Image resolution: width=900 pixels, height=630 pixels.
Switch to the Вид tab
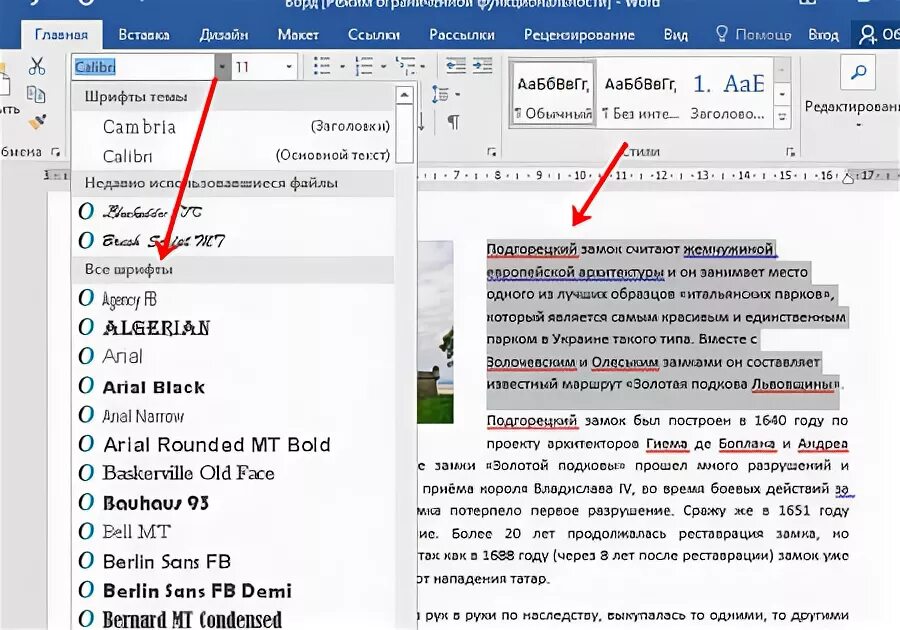click(x=676, y=35)
